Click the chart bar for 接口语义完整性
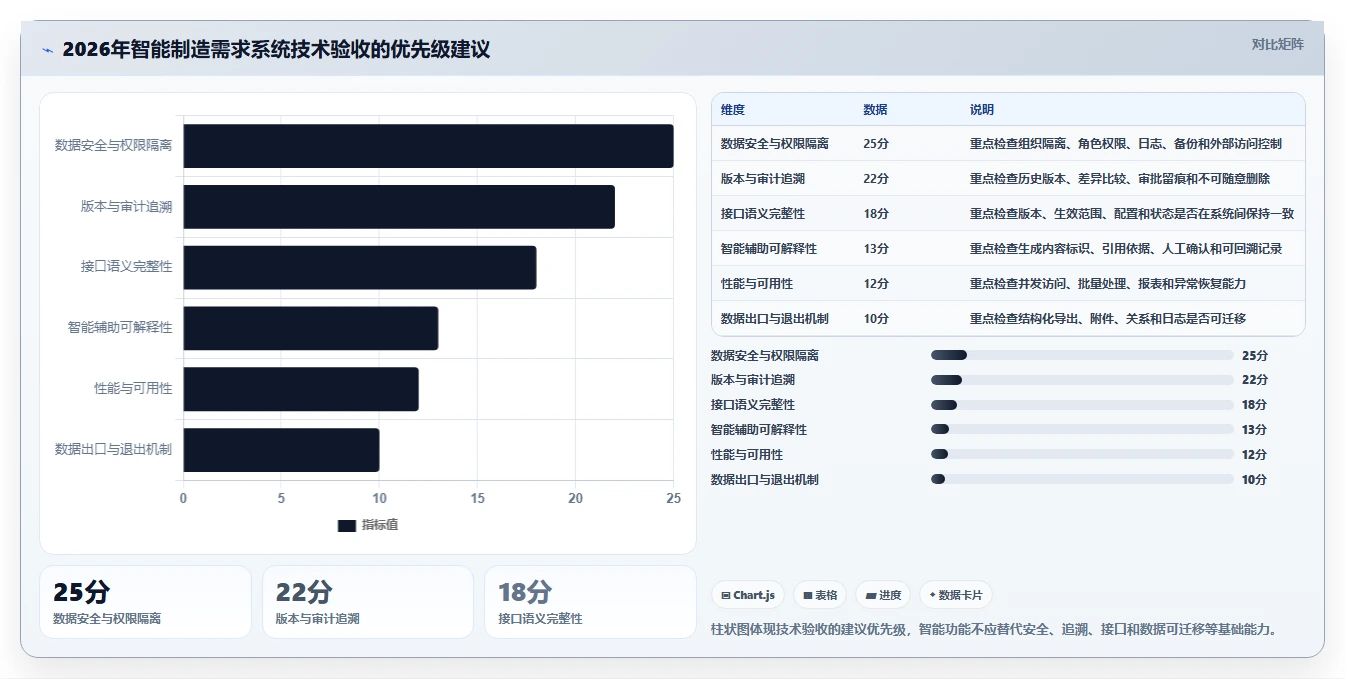Viewport: 1345px width, 679px height. point(360,268)
